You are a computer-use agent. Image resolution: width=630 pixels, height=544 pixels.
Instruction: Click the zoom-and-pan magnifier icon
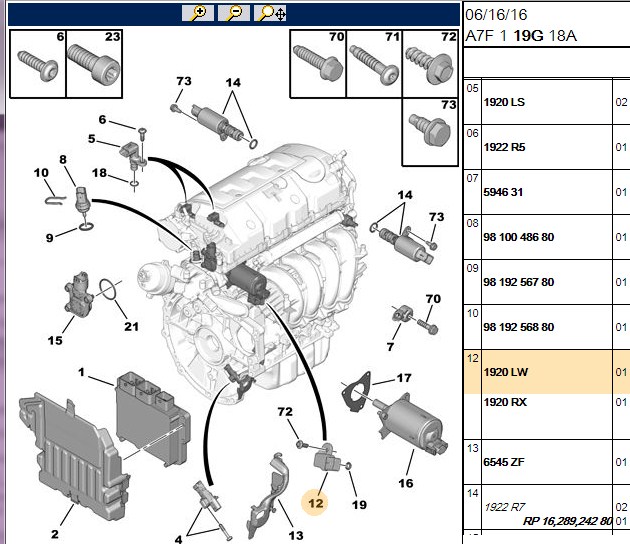click(x=270, y=13)
